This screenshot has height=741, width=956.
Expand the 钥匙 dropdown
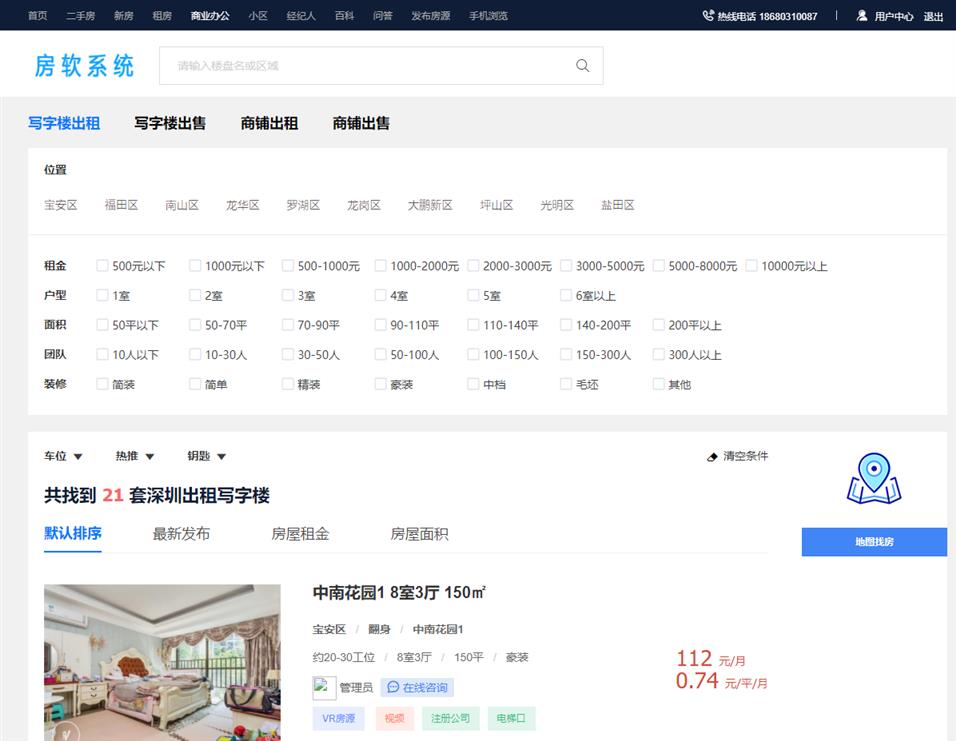[205, 456]
